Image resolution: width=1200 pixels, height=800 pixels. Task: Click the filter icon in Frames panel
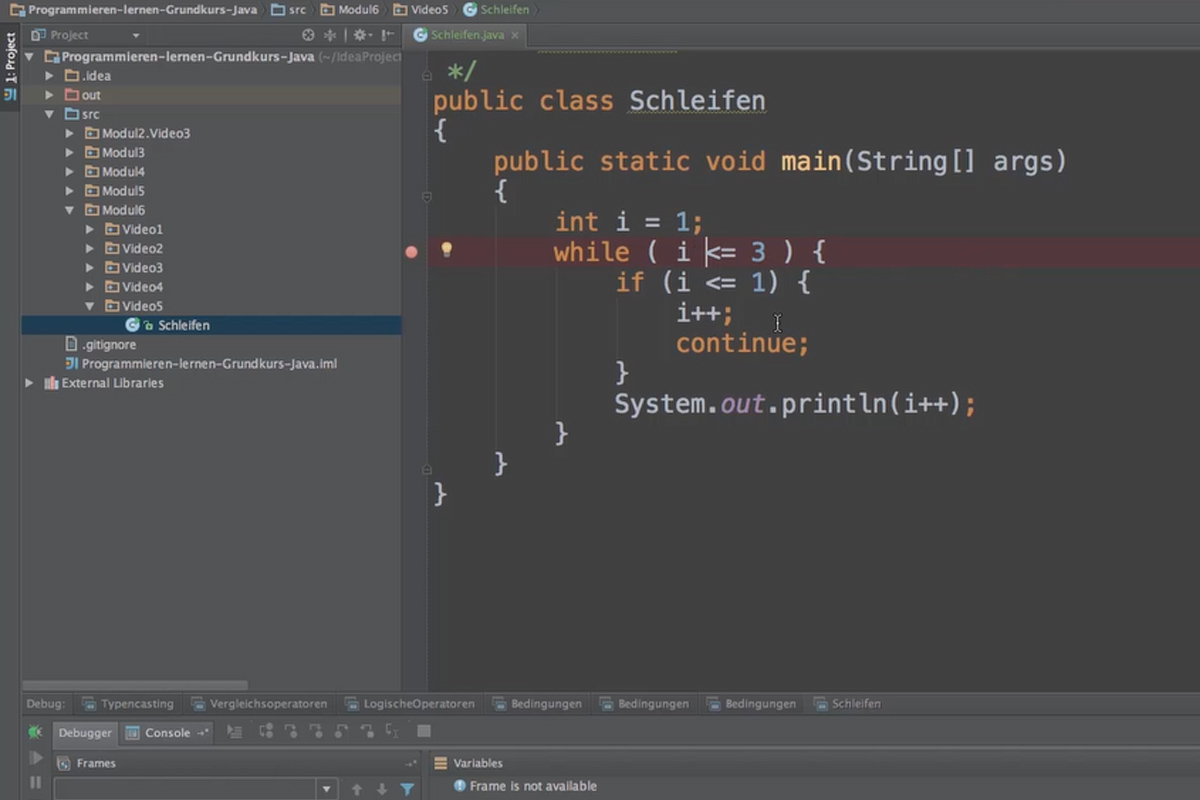pos(407,789)
